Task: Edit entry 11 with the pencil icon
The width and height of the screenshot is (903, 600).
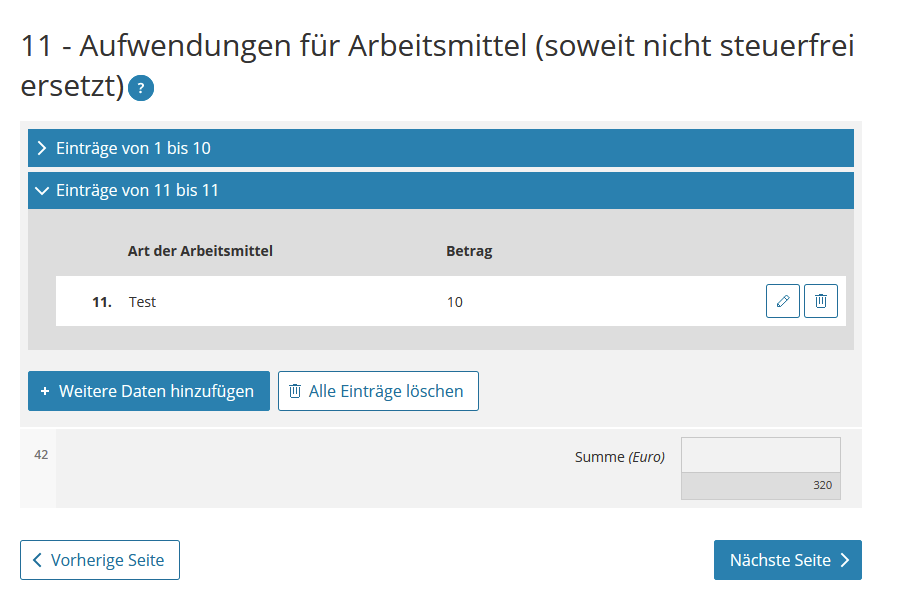Action: (783, 301)
